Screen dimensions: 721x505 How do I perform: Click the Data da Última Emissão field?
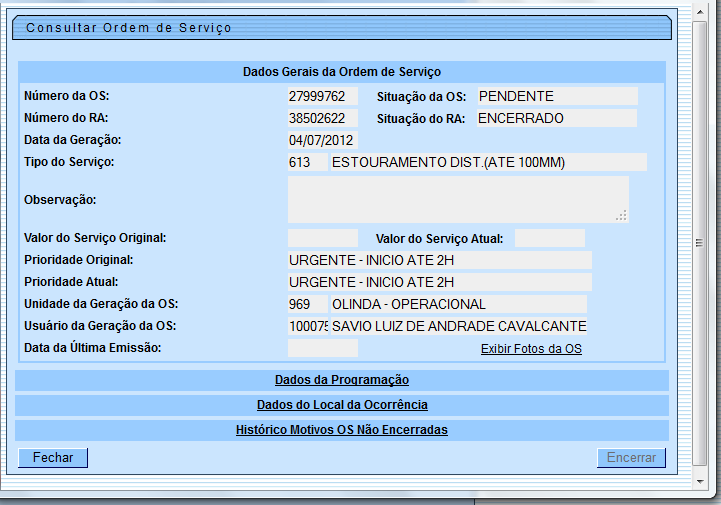pos(322,348)
